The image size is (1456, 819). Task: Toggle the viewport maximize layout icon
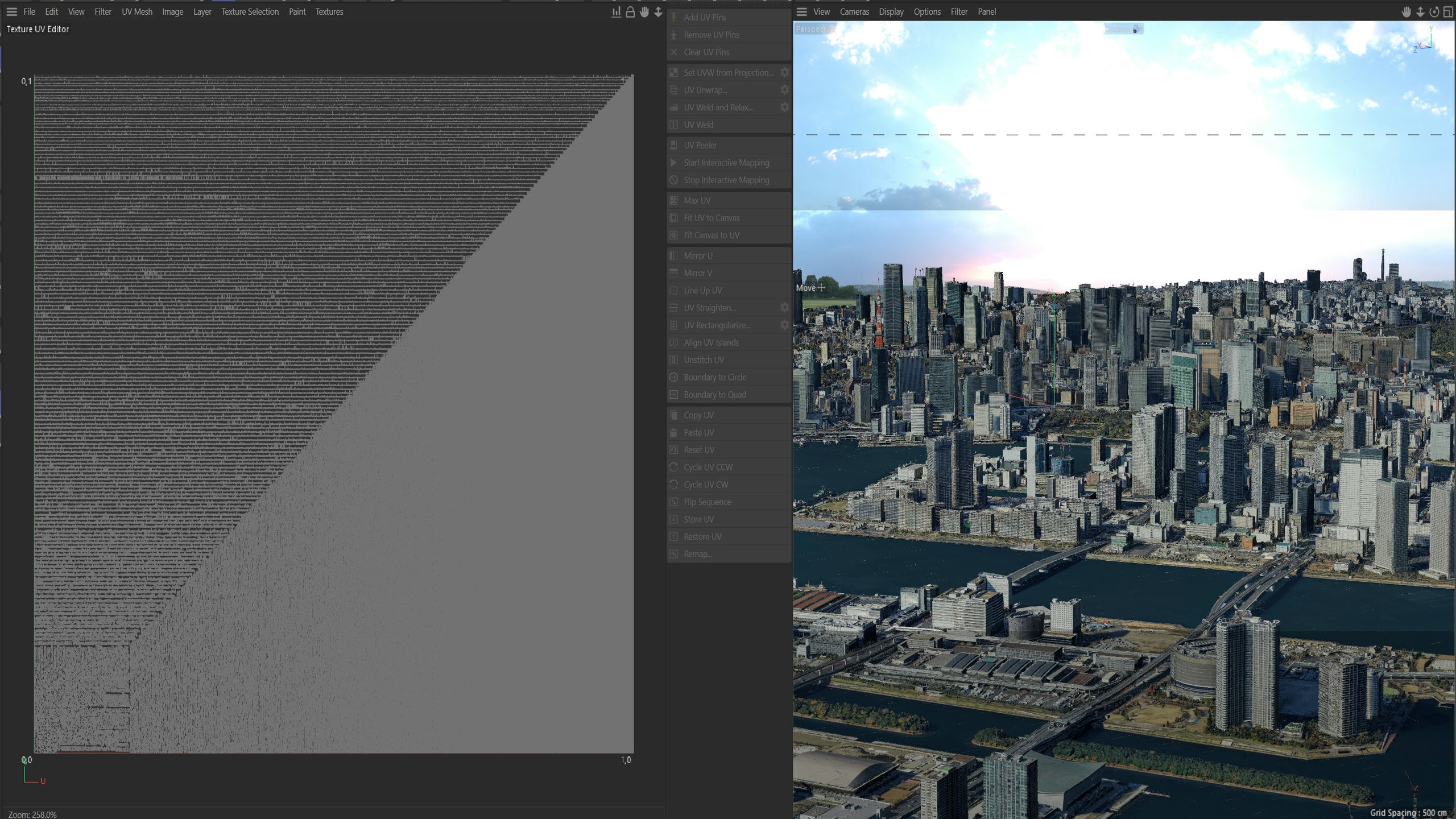tap(1448, 12)
